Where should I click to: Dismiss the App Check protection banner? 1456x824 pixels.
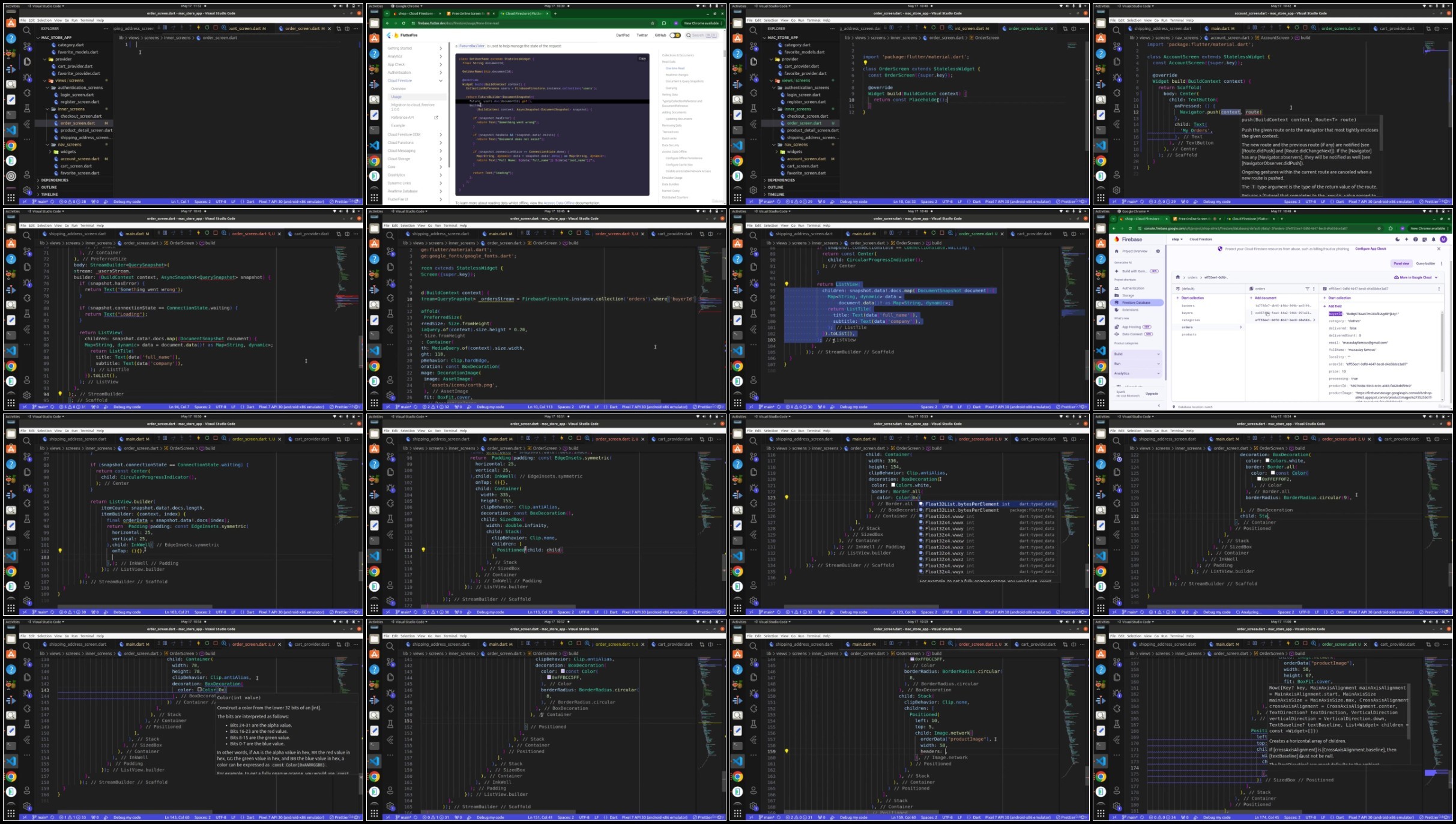1439,248
